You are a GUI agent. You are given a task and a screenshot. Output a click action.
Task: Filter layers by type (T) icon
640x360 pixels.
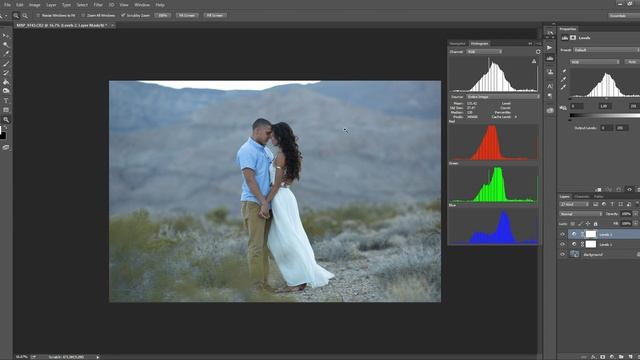tap(612, 204)
